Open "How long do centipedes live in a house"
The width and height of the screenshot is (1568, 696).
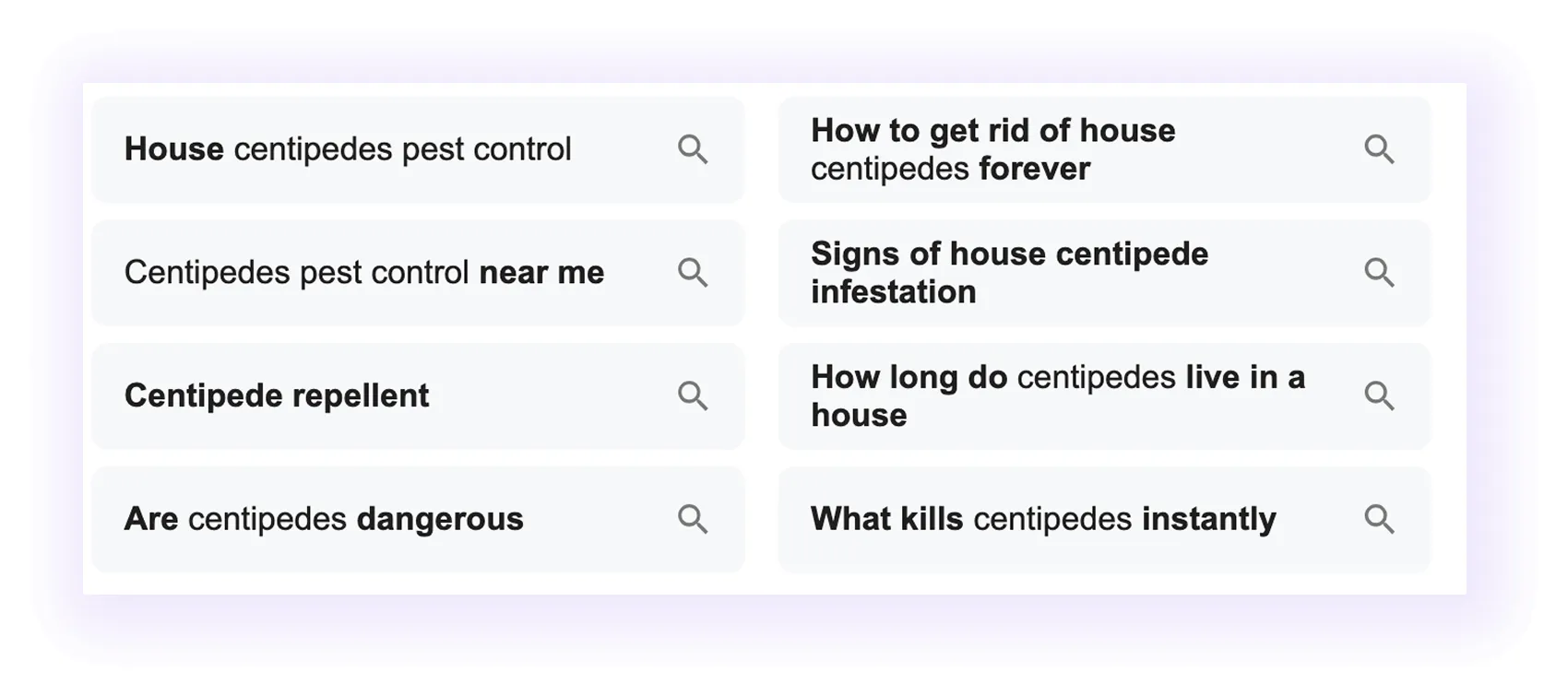pyautogui.click(x=1058, y=396)
